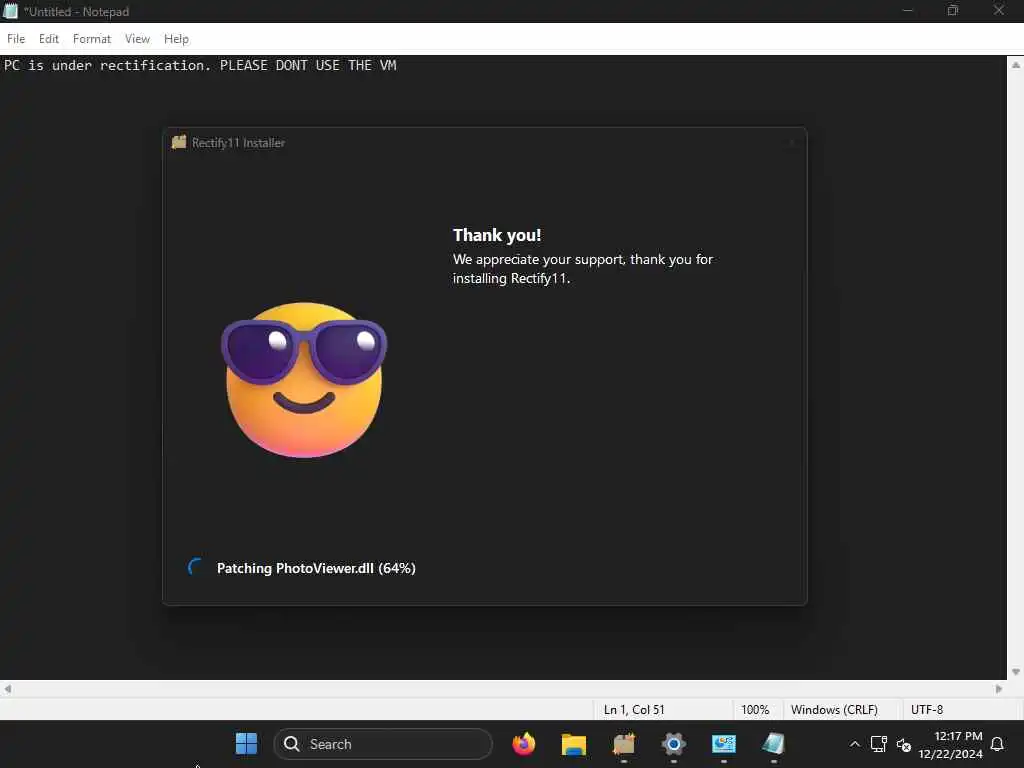This screenshot has width=1024, height=768.
Task: Click the taskbar Search box
Action: click(383, 744)
